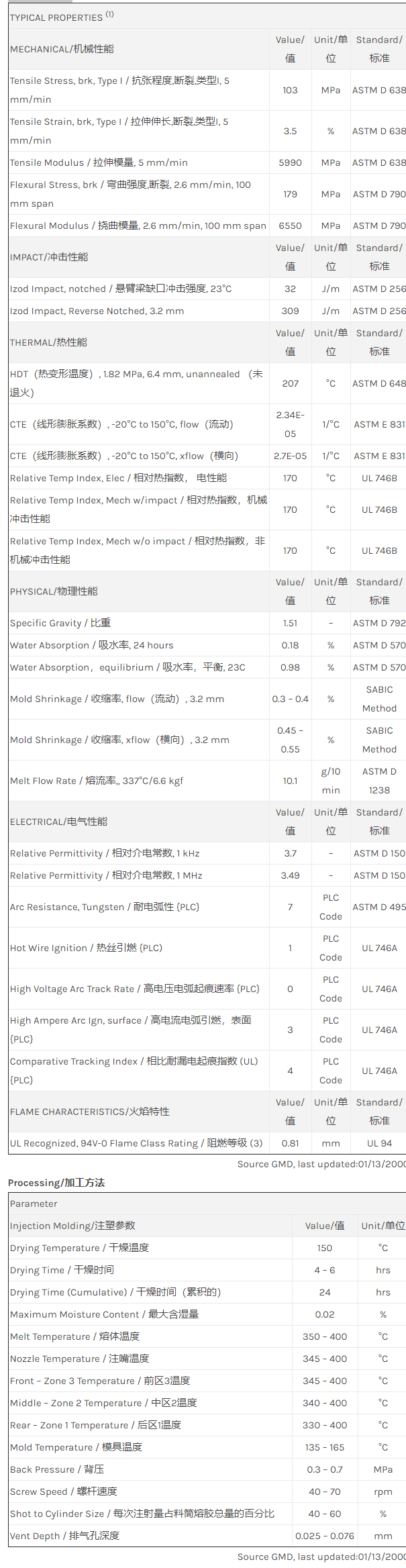Click the Hot Wire Ignition row label

pos(86,948)
